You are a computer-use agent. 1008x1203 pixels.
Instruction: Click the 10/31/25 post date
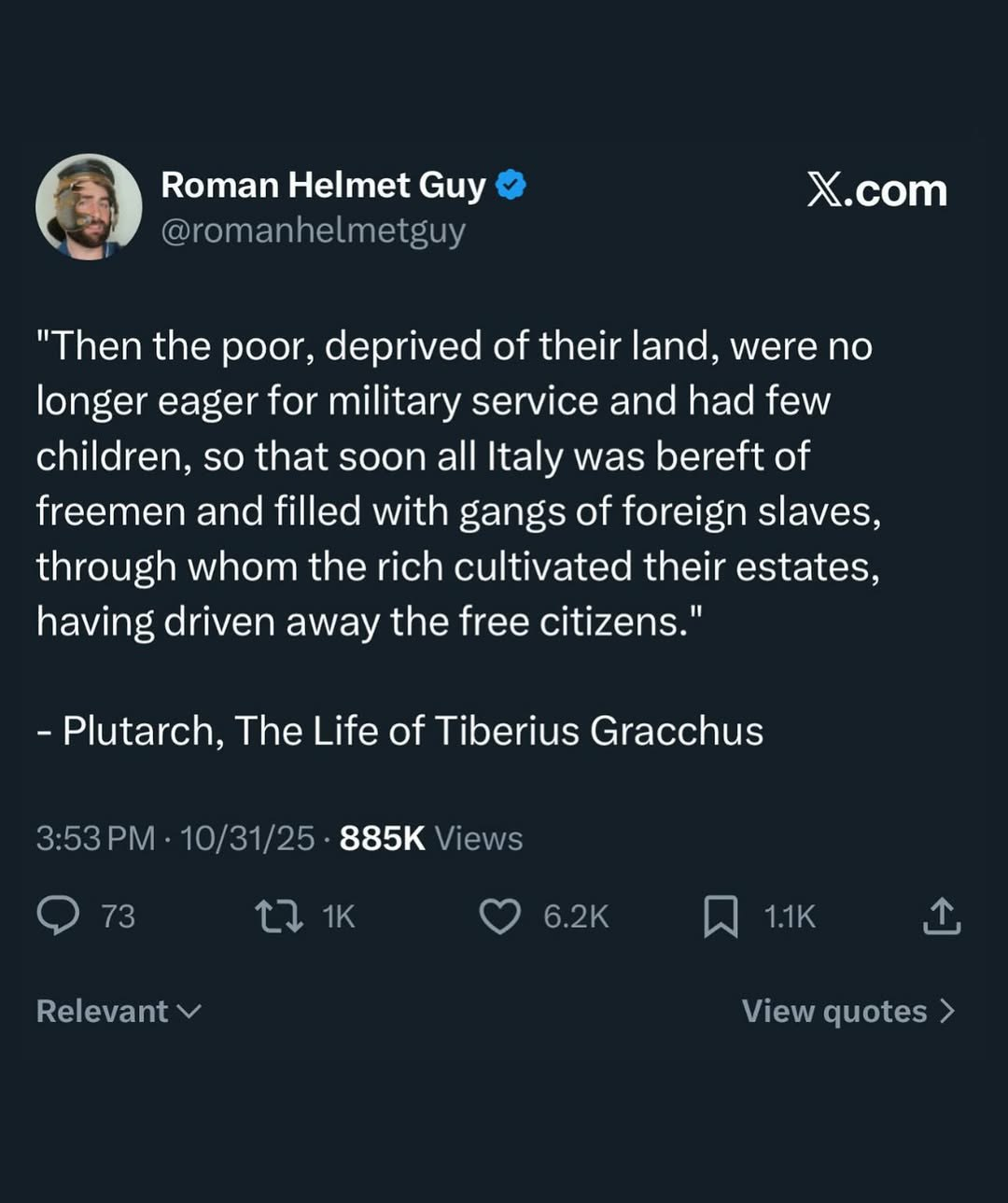[x=246, y=838]
